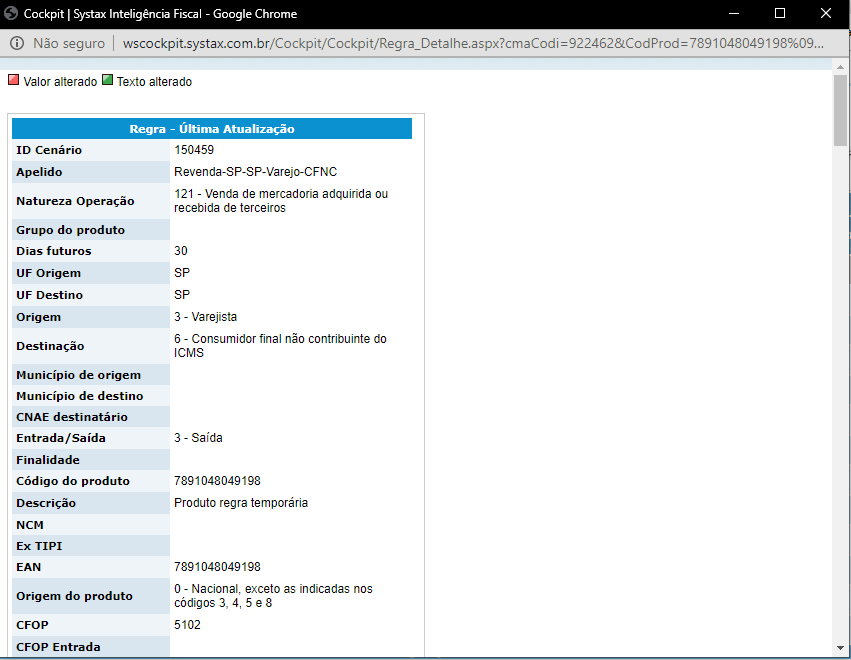
Task: Click the 'Dias futuros' label
Action: click(x=54, y=251)
